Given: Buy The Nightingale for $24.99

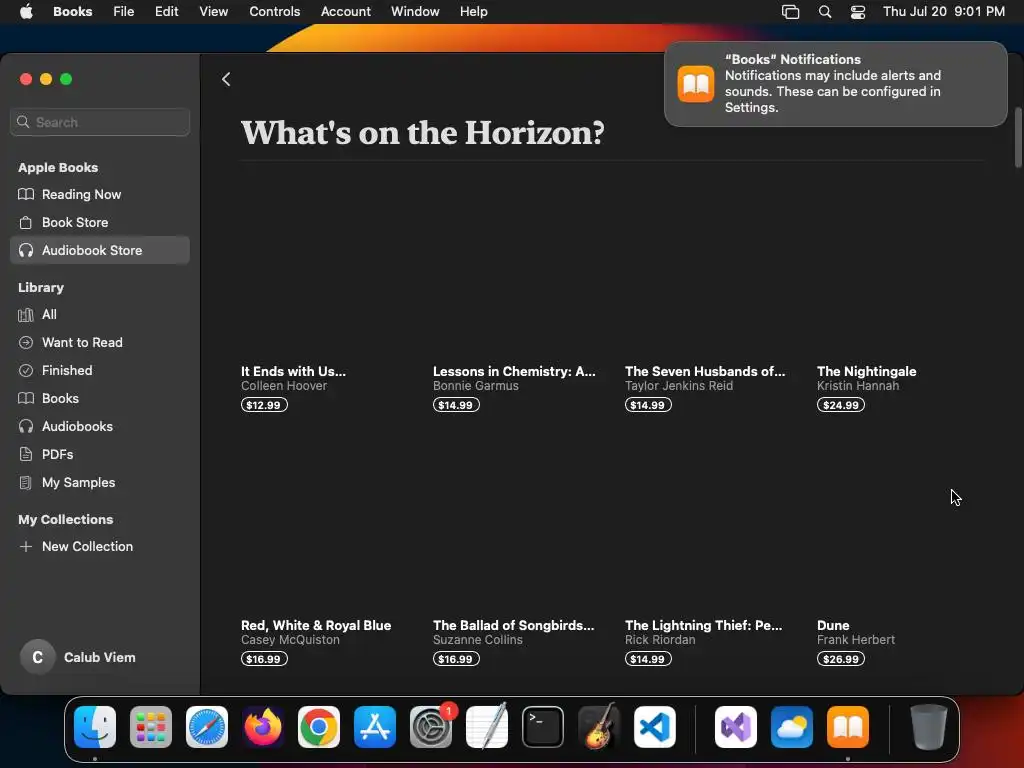Looking at the screenshot, I should click(x=840, y=405).
